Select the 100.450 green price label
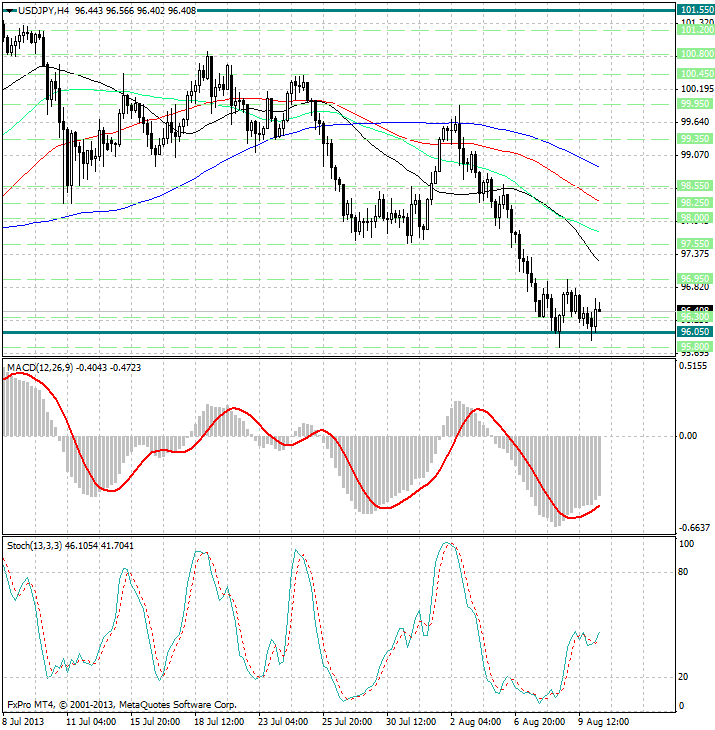Viewport: 715px width, 730px height. (695, 74)
